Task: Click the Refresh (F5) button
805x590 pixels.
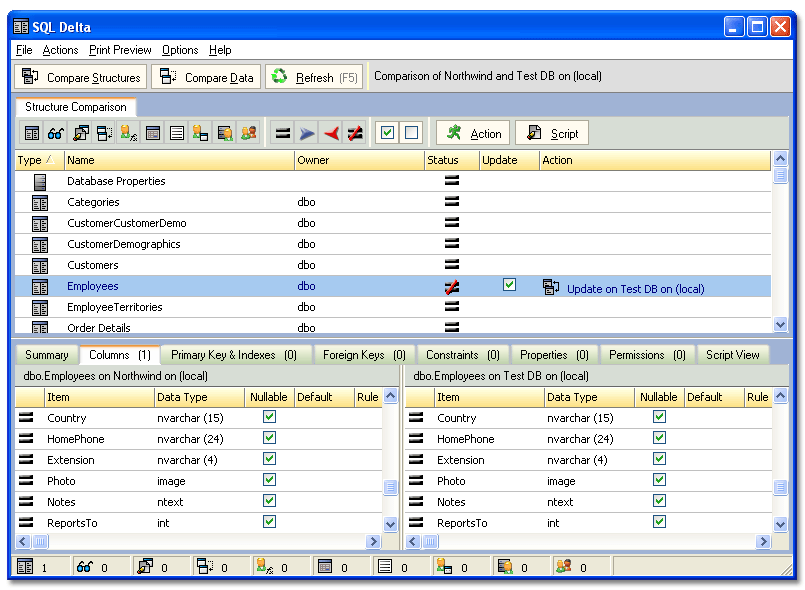Action: point(314,77)
